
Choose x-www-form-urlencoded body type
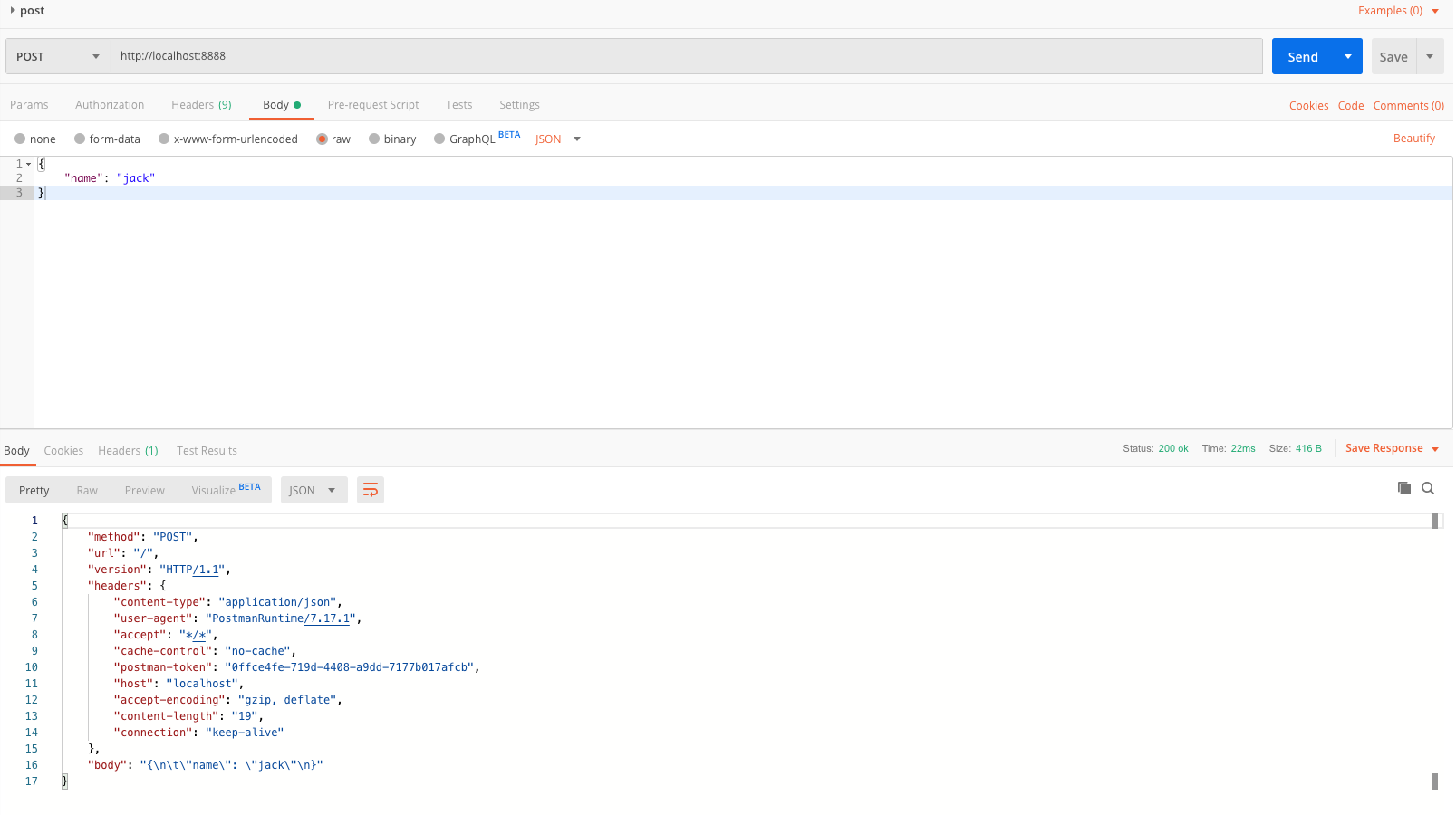coord(228,139)
